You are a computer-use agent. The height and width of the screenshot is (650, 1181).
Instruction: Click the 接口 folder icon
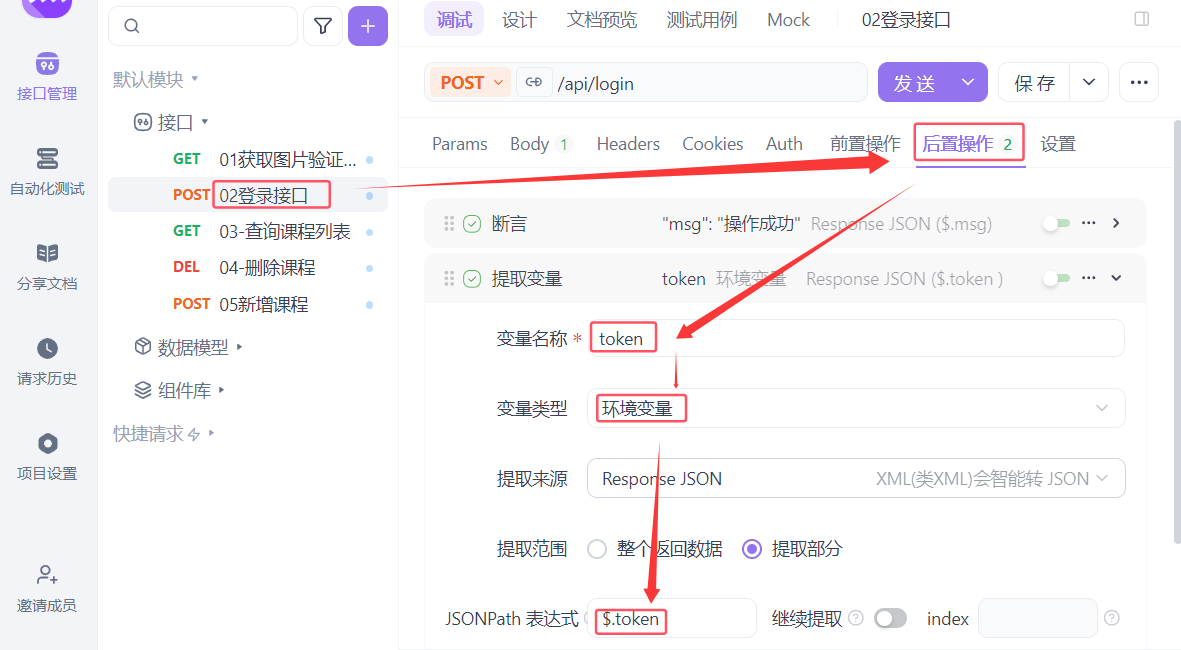142,122
